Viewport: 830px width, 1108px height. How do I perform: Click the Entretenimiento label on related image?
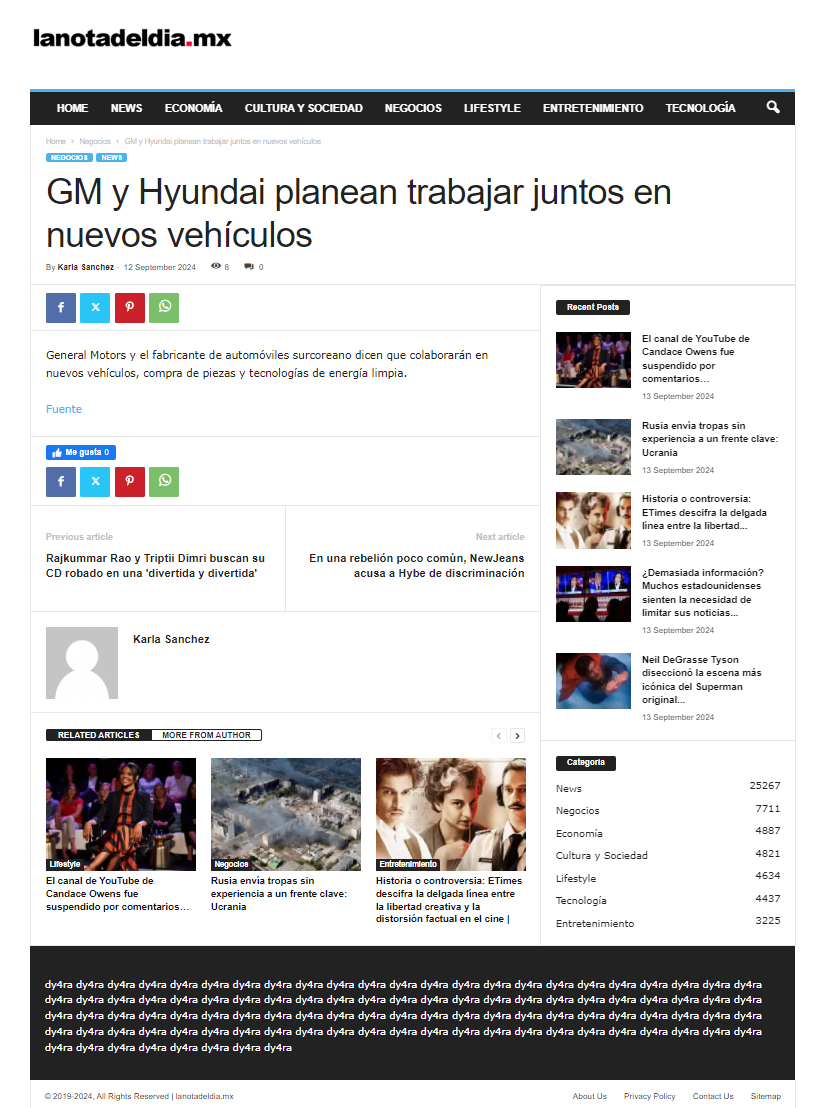coord(408,864)
